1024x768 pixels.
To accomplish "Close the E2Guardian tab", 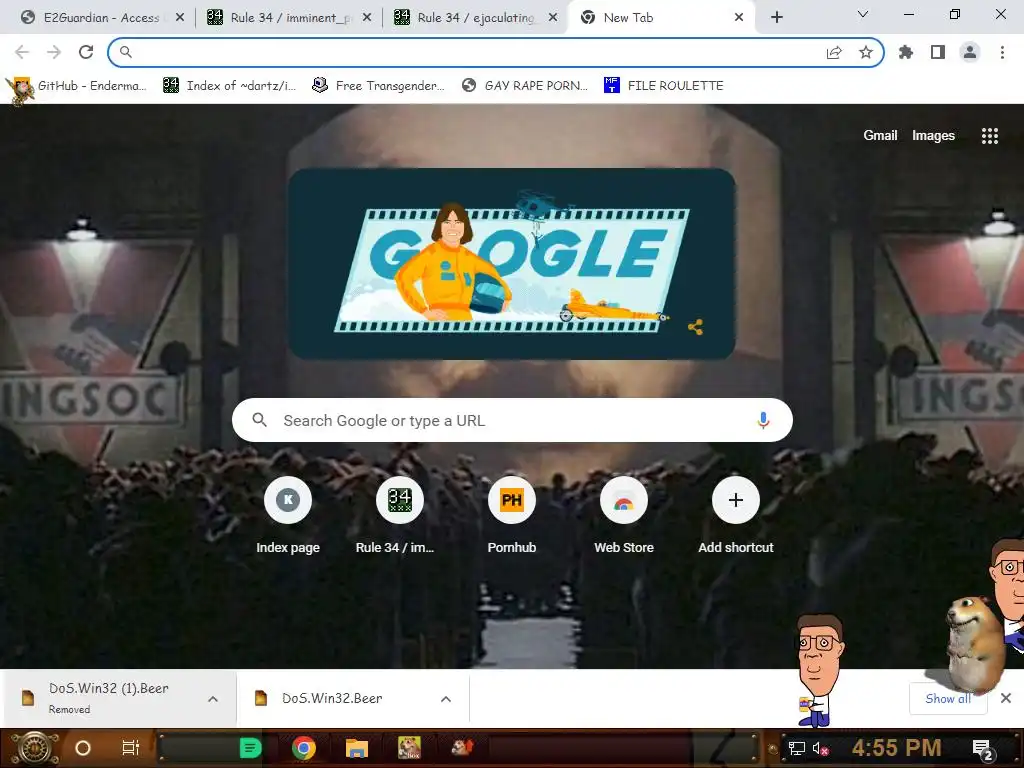I will coord(180,18).
